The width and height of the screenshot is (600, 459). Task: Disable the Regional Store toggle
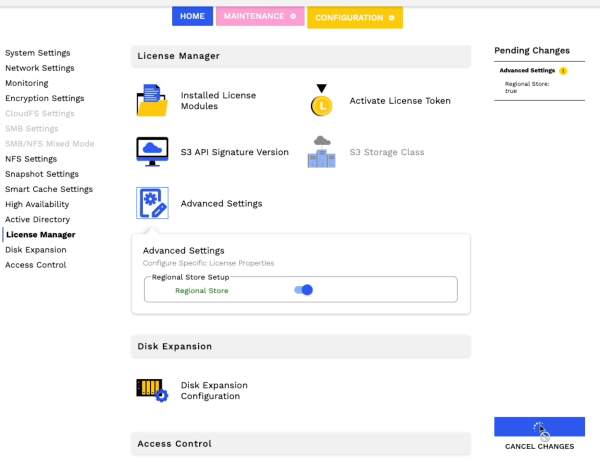pos(304,290)
